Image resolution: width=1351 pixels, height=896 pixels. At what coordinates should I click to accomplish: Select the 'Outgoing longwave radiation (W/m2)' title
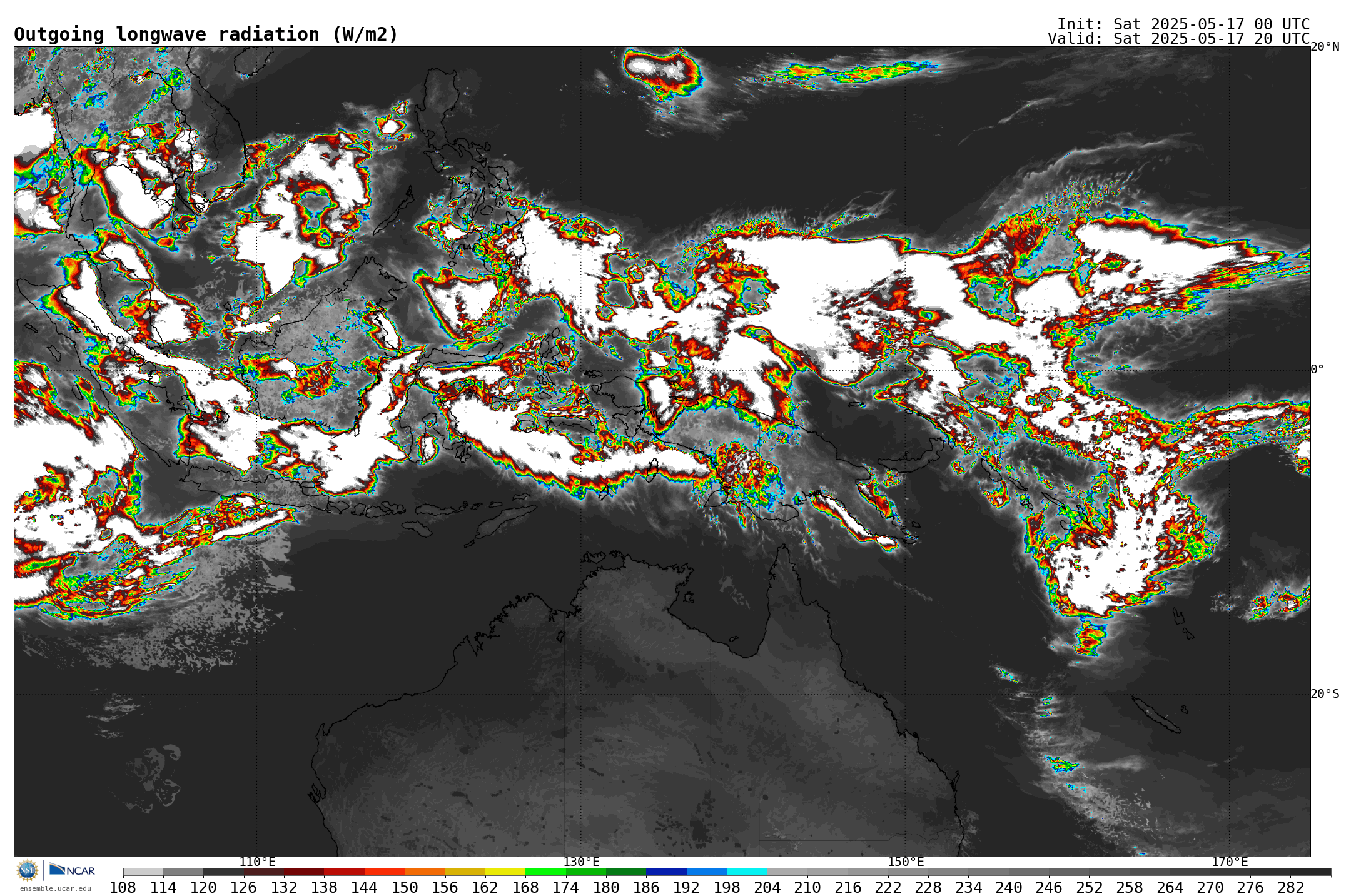206,34
